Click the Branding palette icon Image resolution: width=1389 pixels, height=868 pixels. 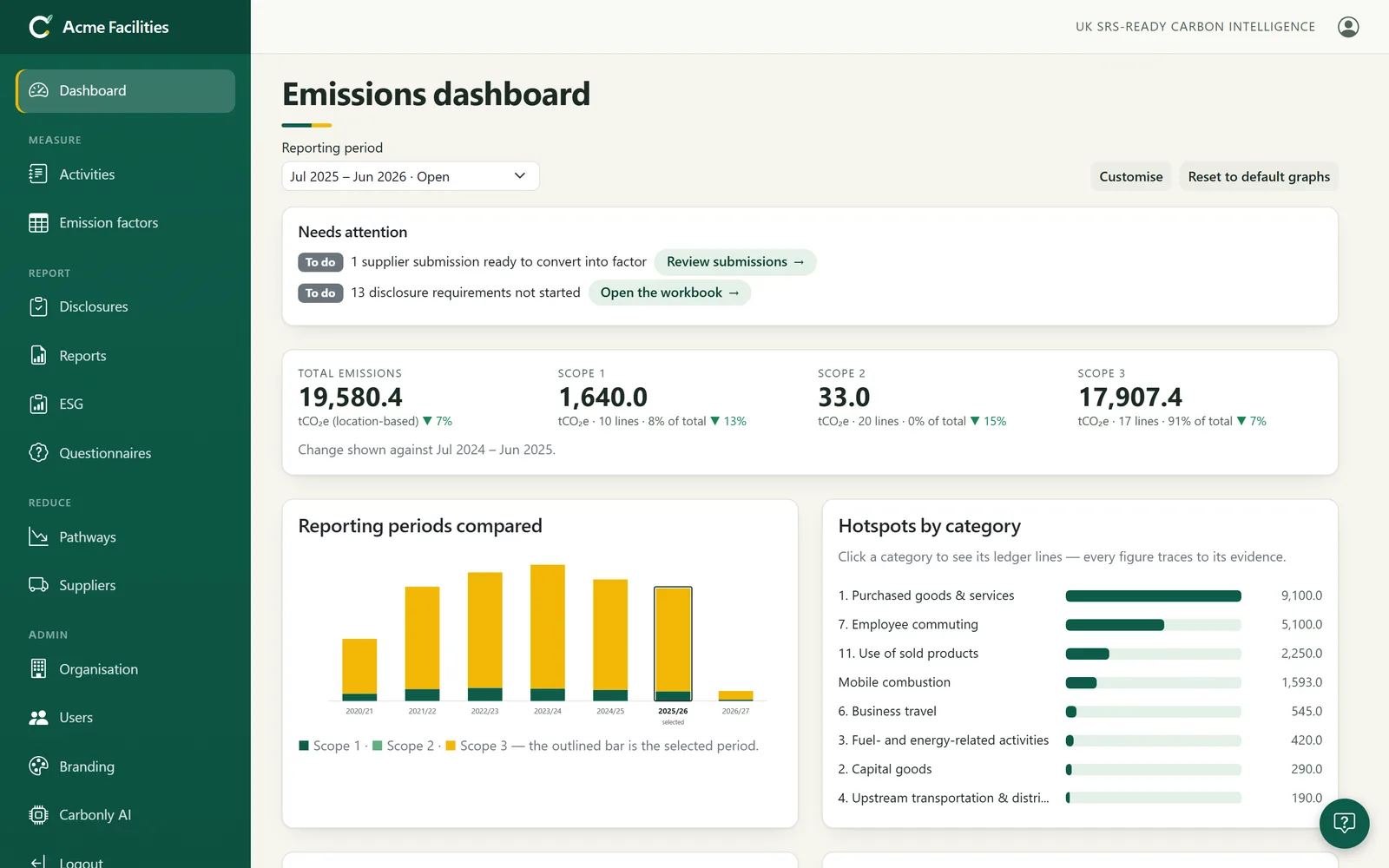tap(38, 766)
